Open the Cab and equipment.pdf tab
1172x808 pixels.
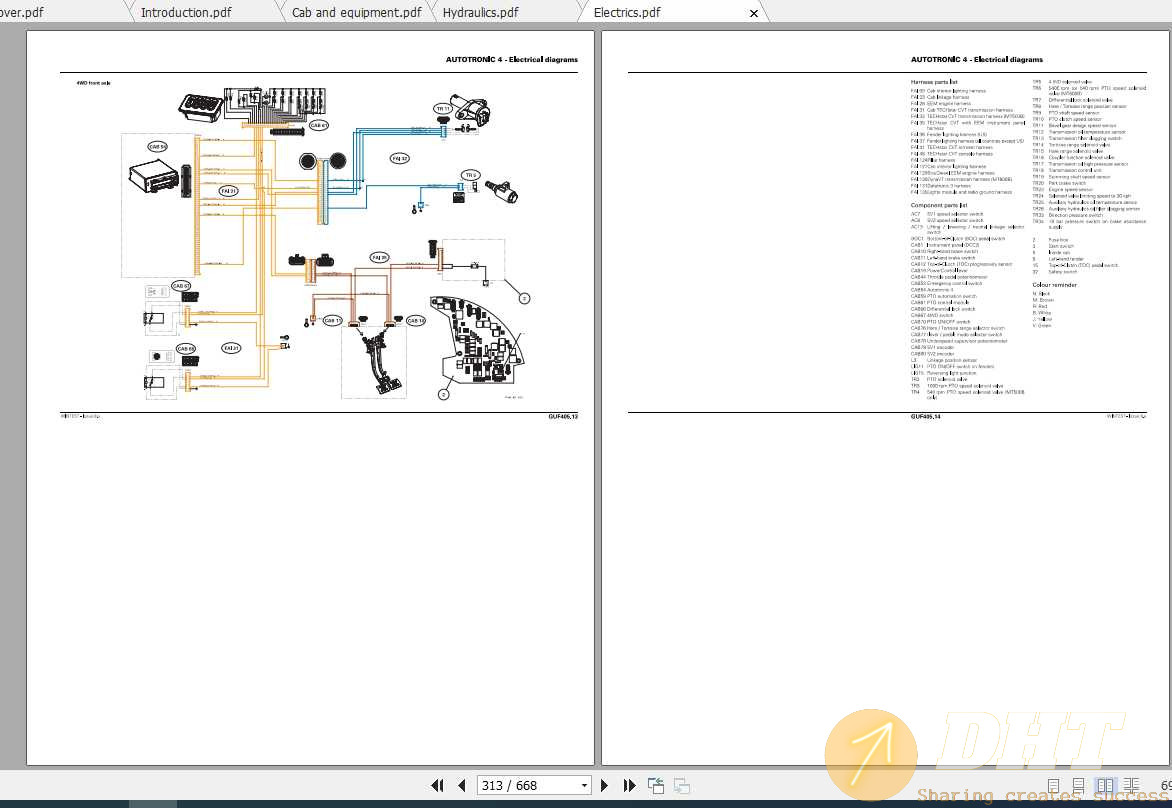pyautogui.click(x=356, y=12)
